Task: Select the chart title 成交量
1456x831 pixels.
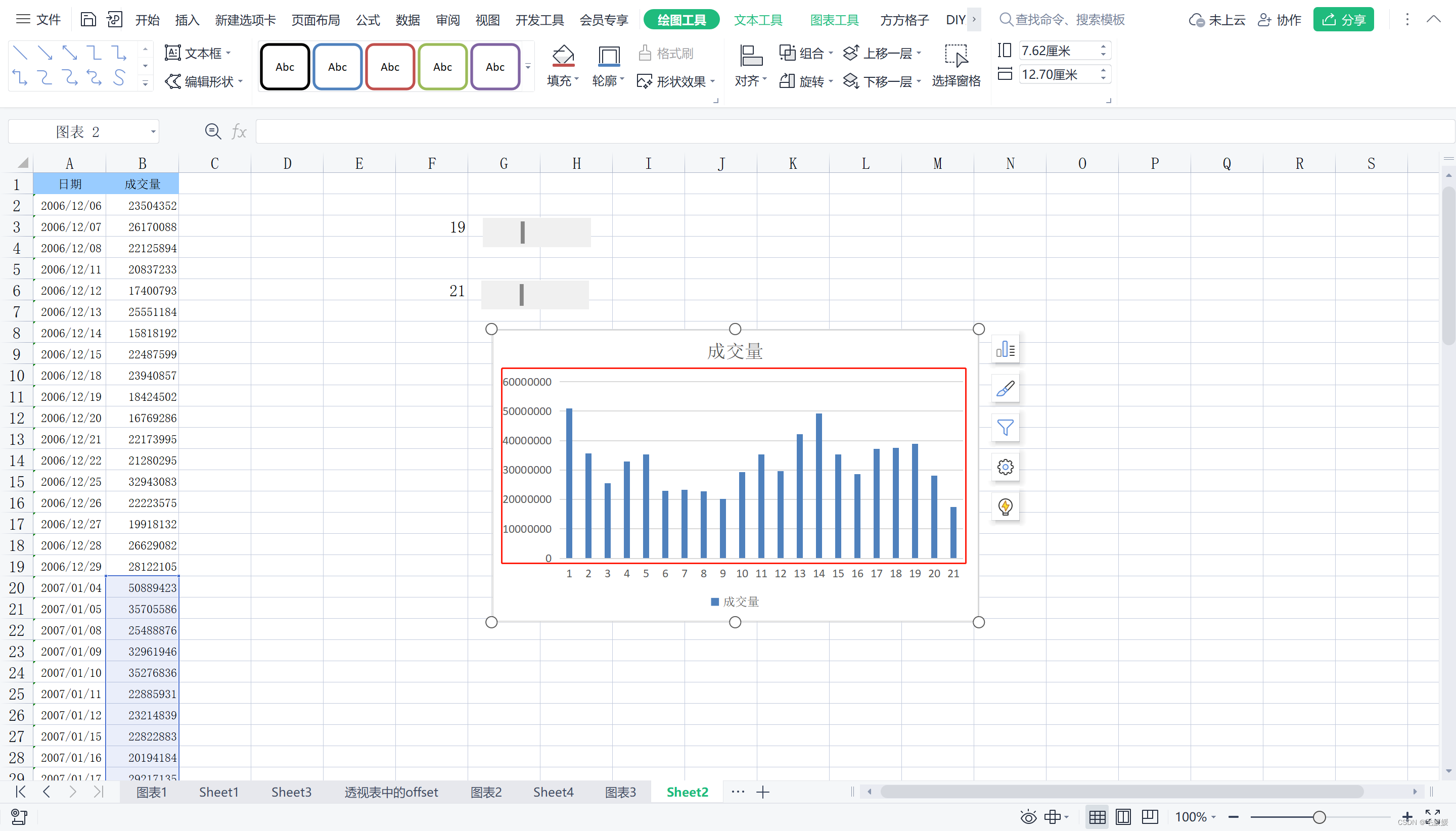Action: coord(735,351)
